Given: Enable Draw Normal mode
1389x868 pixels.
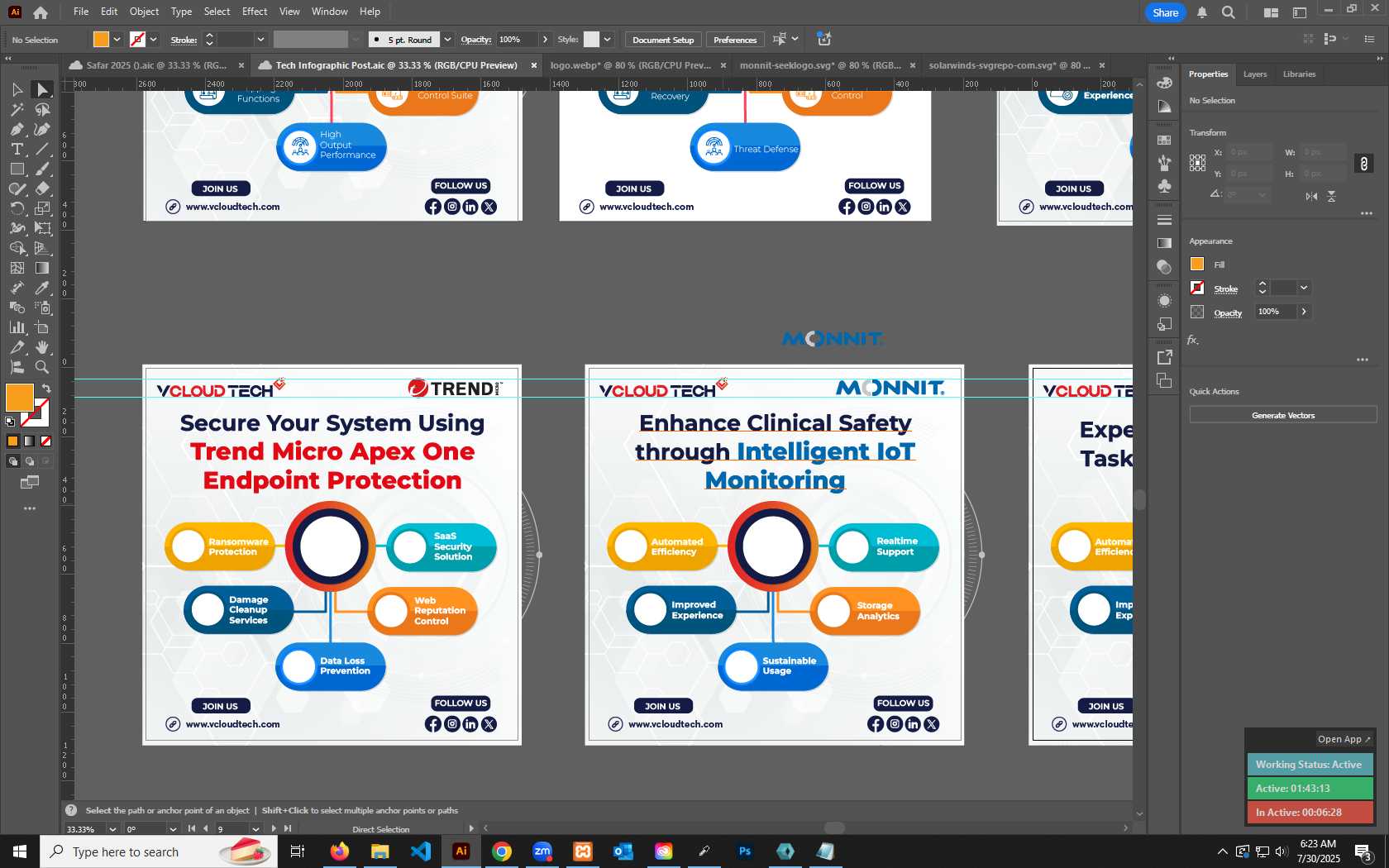Looking at the screenshot, I should pos(12,461).
